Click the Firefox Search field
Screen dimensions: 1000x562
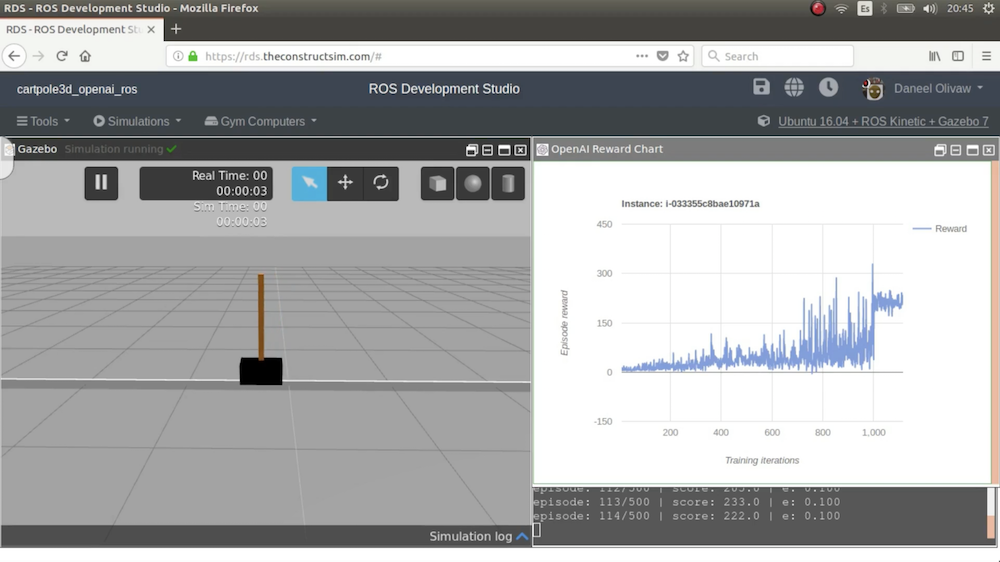pyautogui.click(x=777, y=56)
